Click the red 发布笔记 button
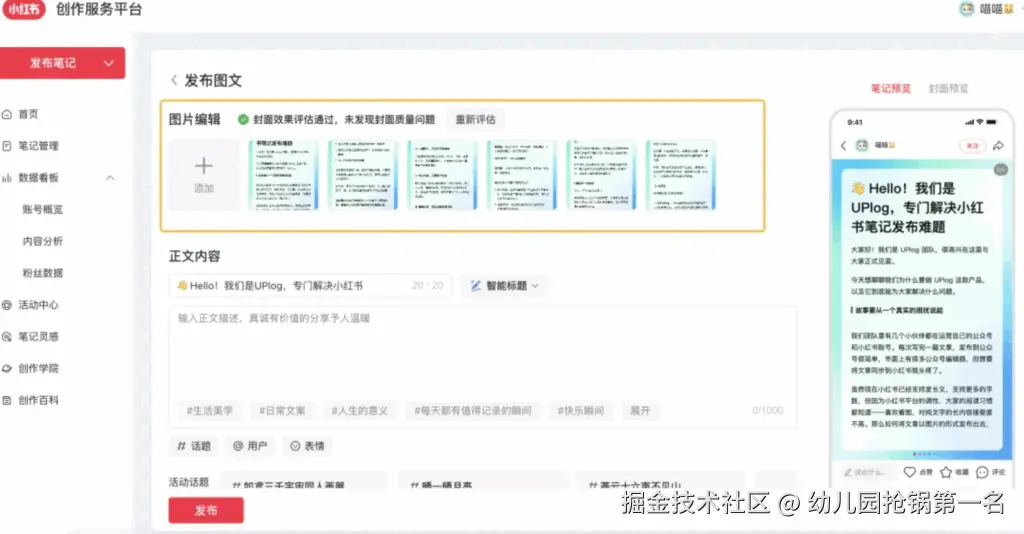The height and width of the screenshot is (534, 1024). tap(62, 63)
